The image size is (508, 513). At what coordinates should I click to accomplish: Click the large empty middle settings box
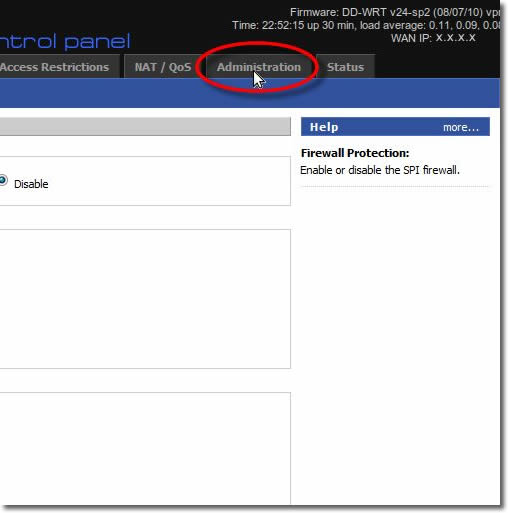(145, 299)
